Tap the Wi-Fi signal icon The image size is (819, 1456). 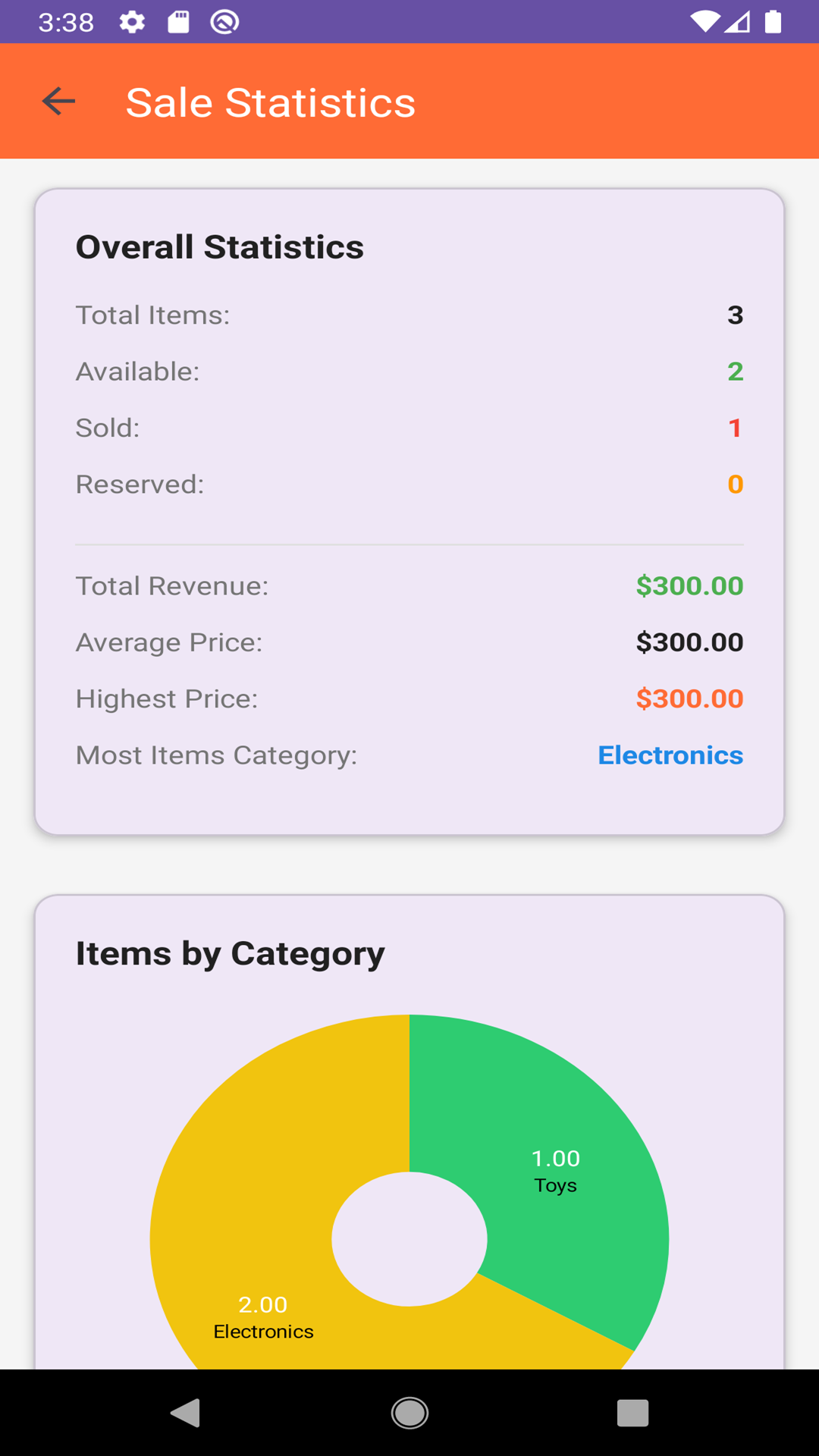[x=704, y=22]
